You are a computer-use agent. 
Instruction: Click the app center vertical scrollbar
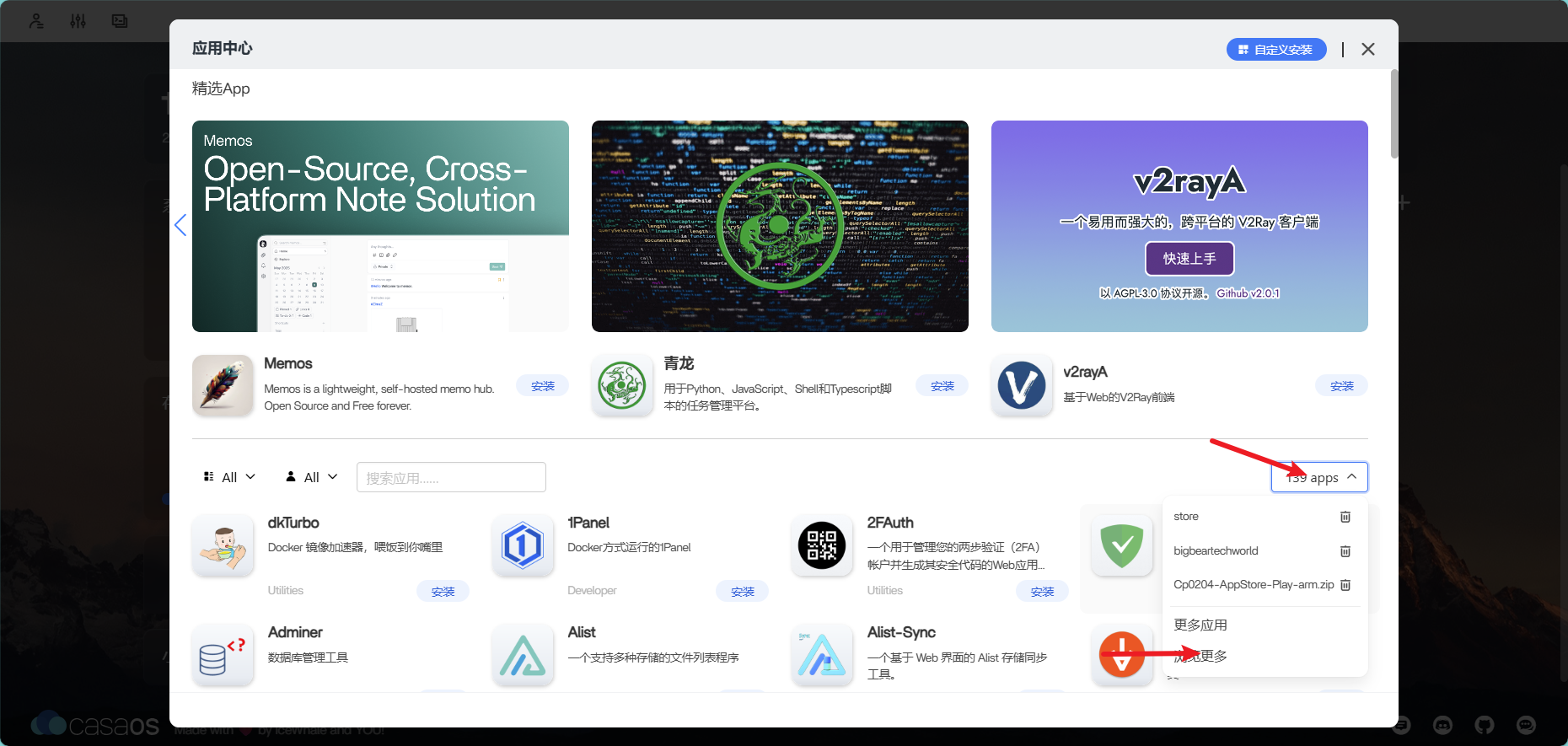coord(1394,114)
